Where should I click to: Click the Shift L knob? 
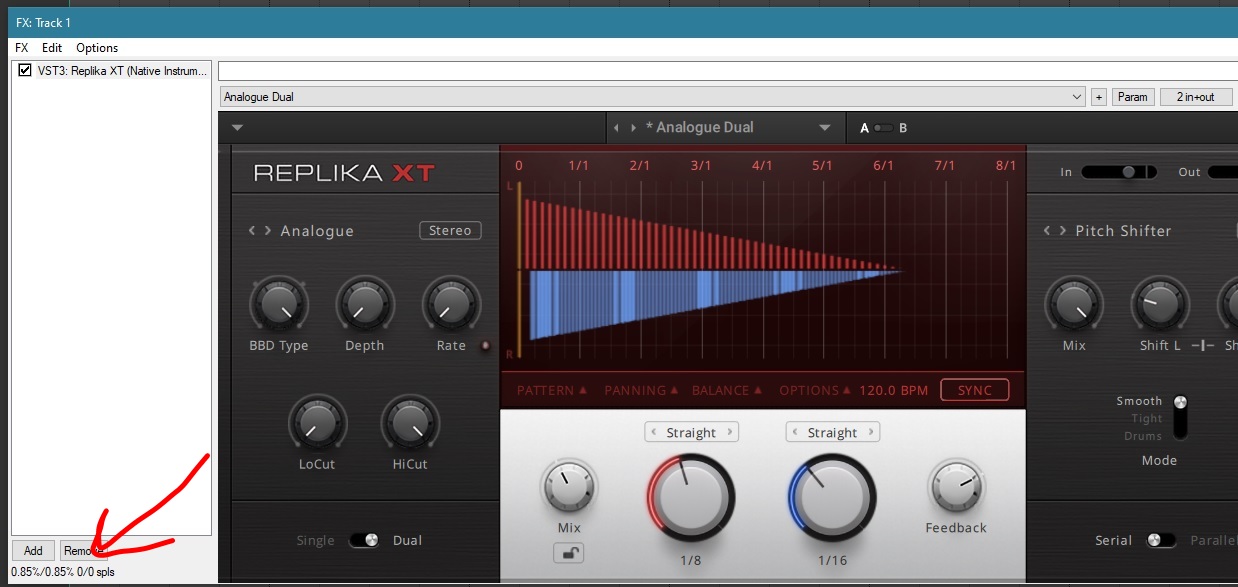1160,305
